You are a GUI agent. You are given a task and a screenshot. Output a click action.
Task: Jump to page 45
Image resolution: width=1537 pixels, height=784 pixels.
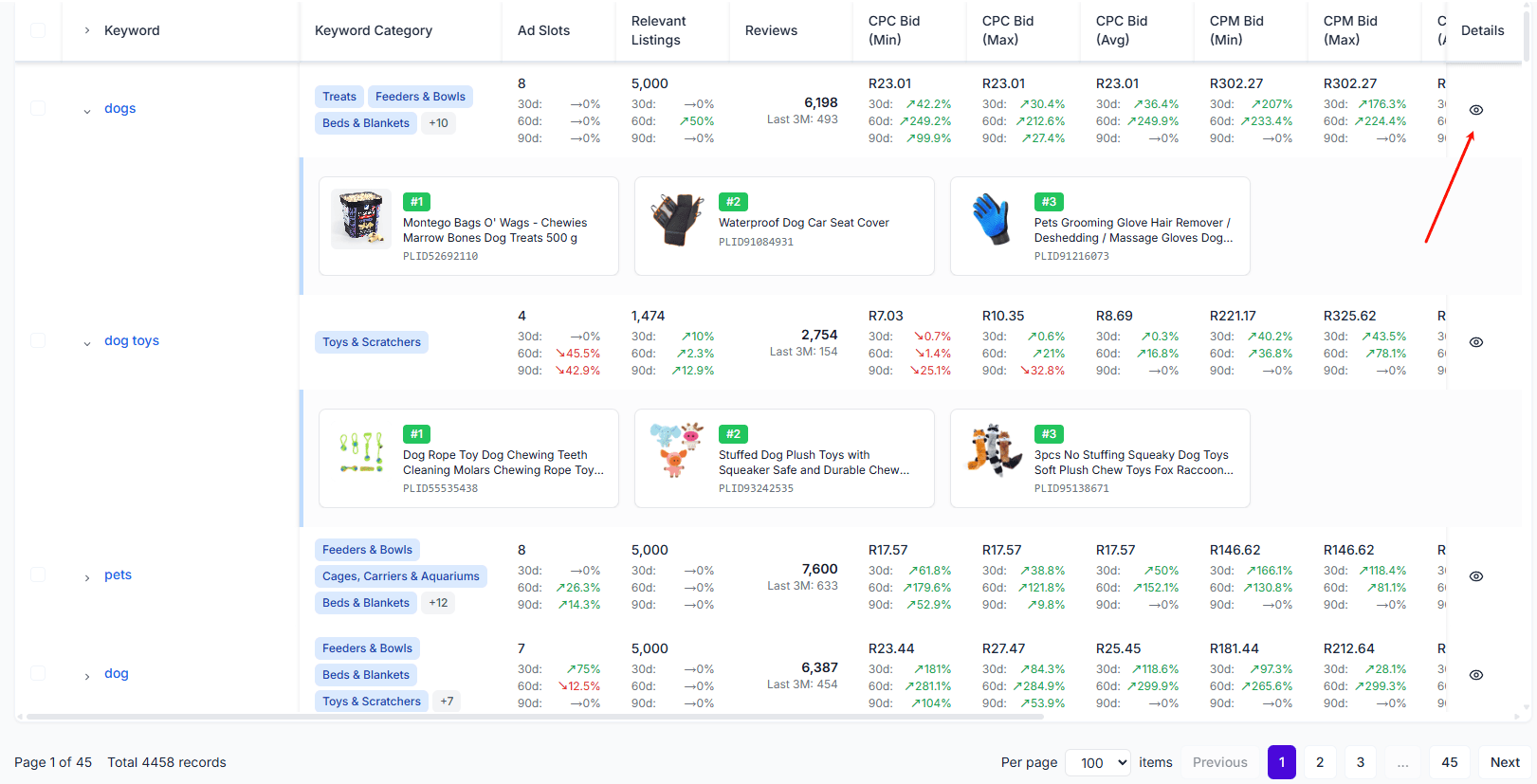pos(1449,762)
